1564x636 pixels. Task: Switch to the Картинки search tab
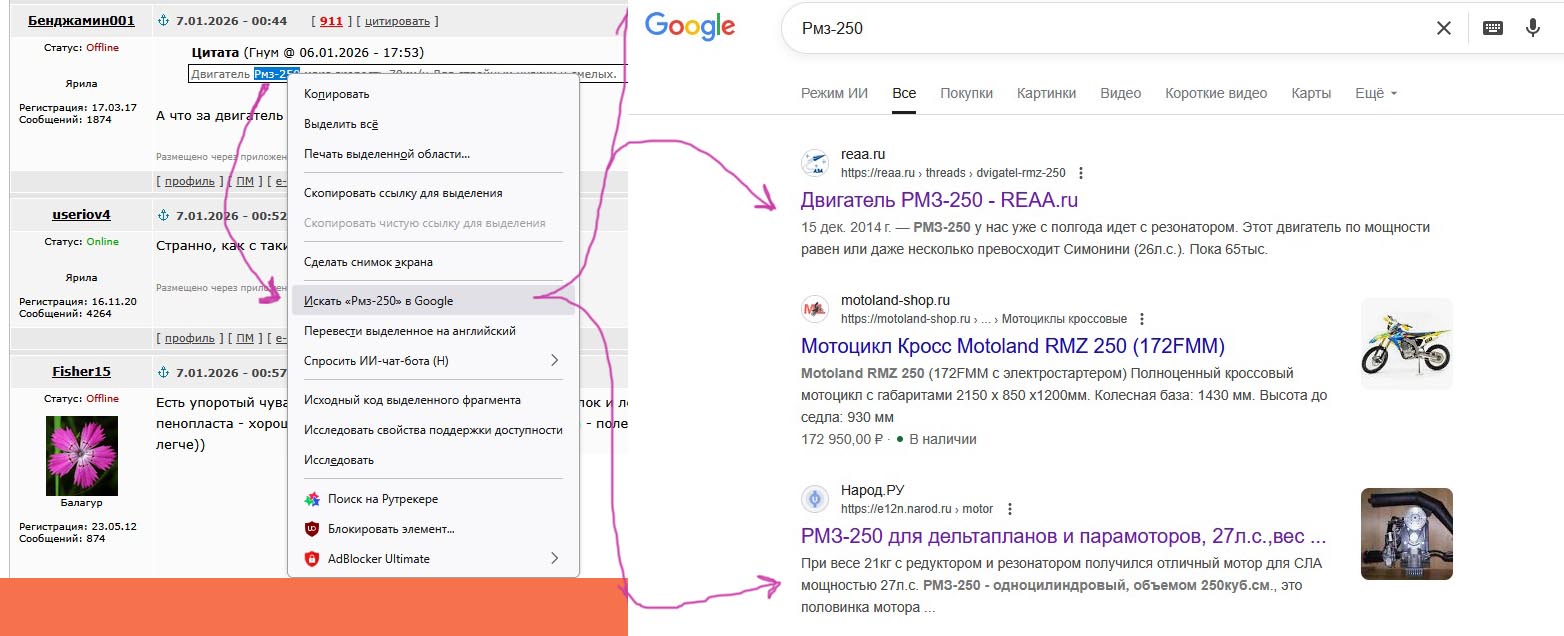tap(1046, 93)
